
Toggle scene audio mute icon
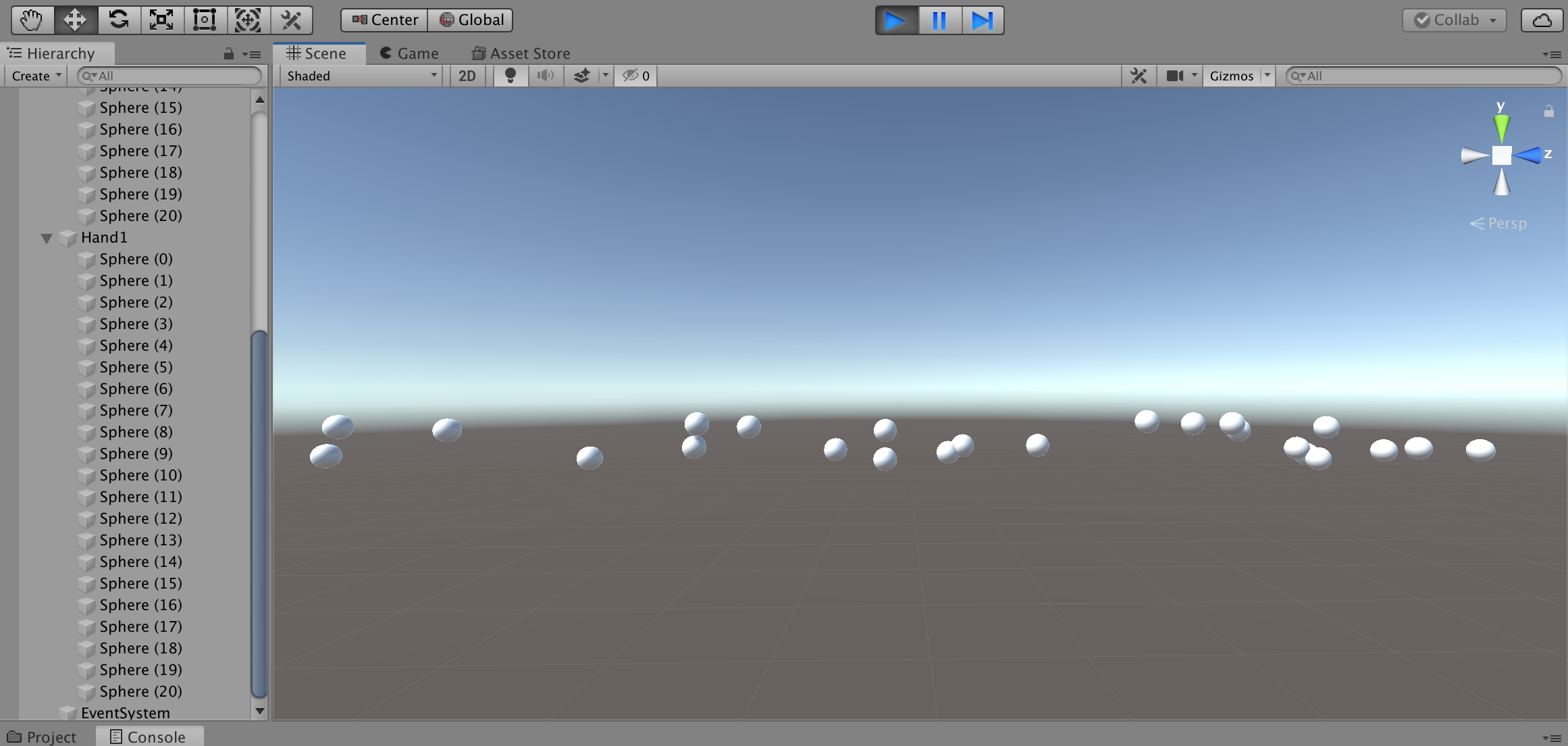point(545,76)
